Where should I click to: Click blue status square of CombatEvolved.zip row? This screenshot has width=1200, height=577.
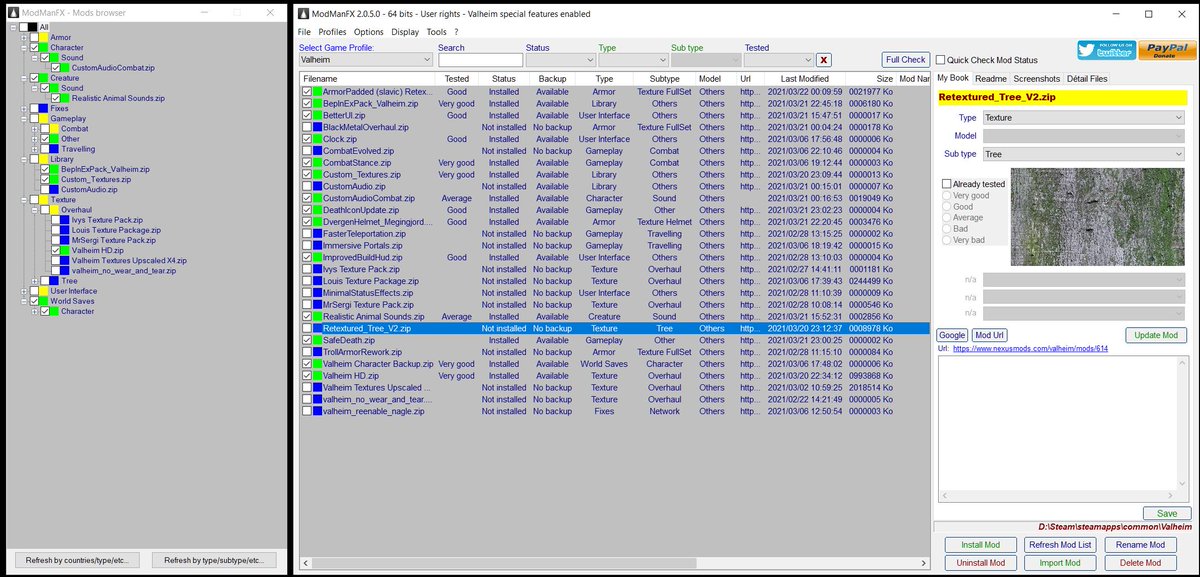(x=318, y=151)
